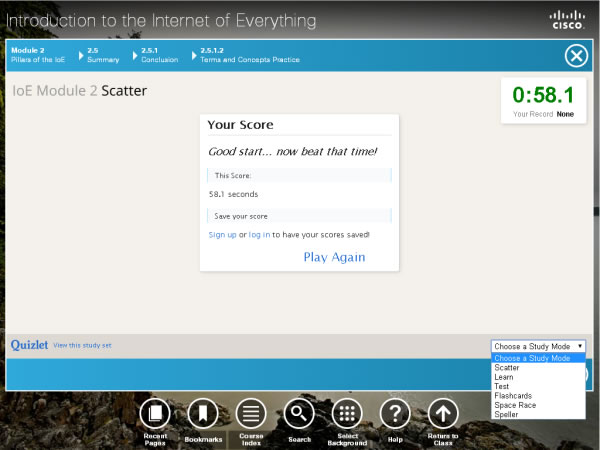
Task: Open the Recent Pages icon
Action: (154, 412)
